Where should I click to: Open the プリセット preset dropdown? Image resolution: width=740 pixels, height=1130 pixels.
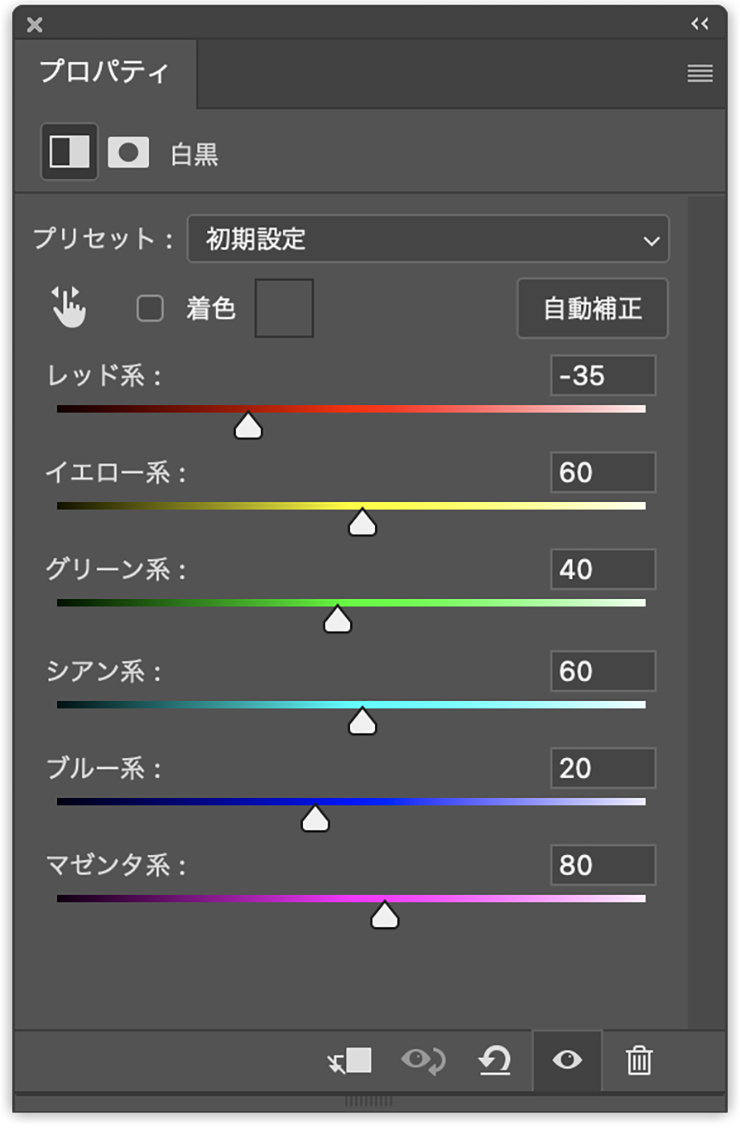point(428,239)
